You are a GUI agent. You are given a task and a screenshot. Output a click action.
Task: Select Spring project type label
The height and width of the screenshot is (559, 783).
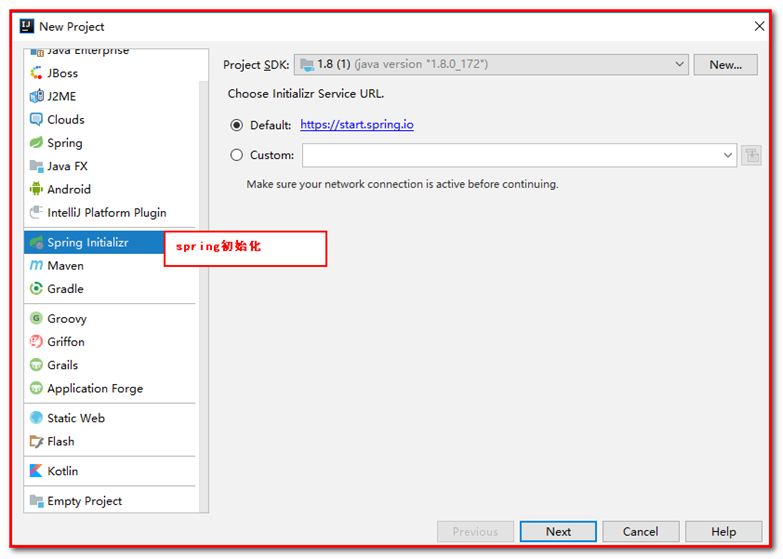65,143
